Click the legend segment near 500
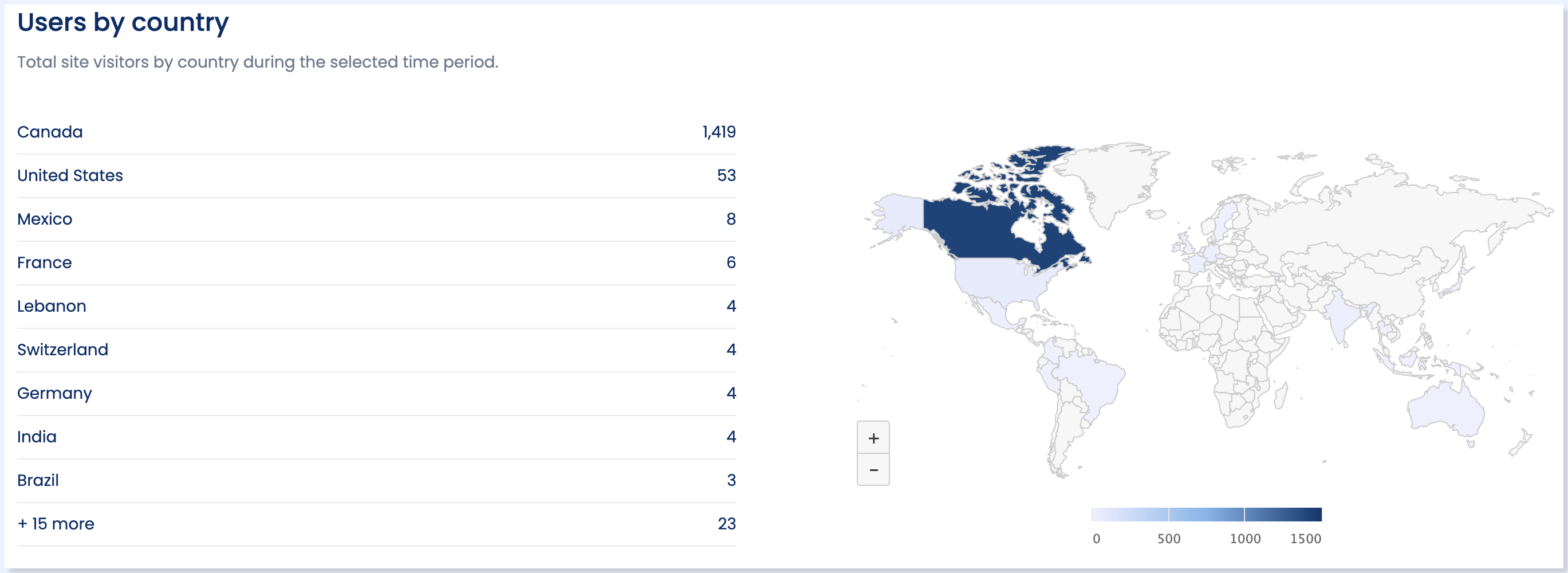This screenshot has height=573, width=1568. point(1168,515)
